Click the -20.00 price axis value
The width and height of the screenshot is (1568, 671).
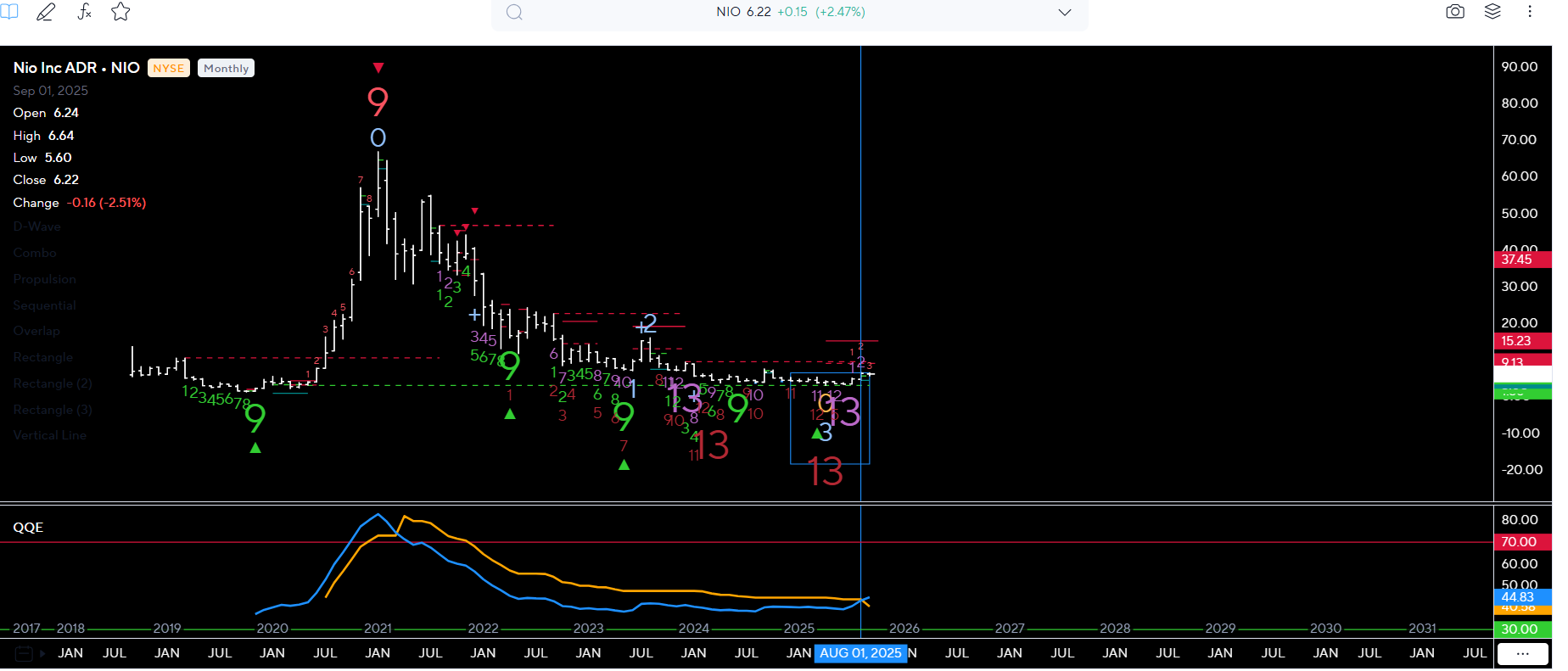[1522, 470]
